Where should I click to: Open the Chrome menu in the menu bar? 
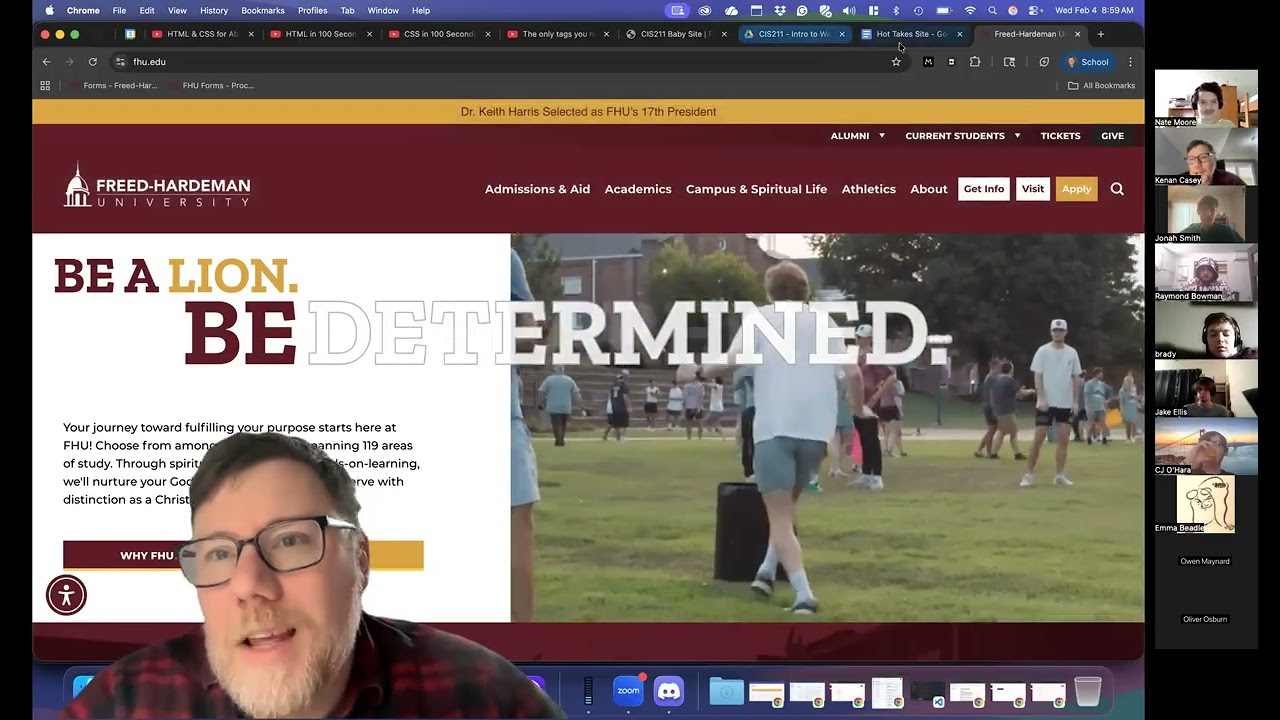coord(83,11)
